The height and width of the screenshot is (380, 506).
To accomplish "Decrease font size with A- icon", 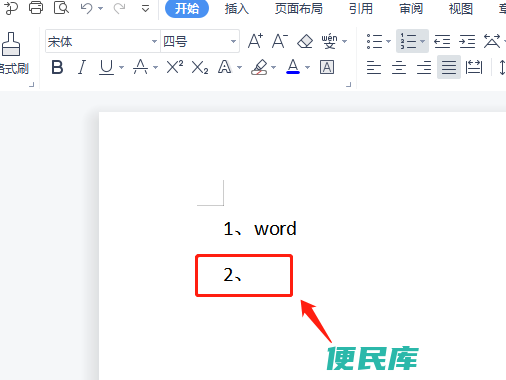I will [280, 41].
